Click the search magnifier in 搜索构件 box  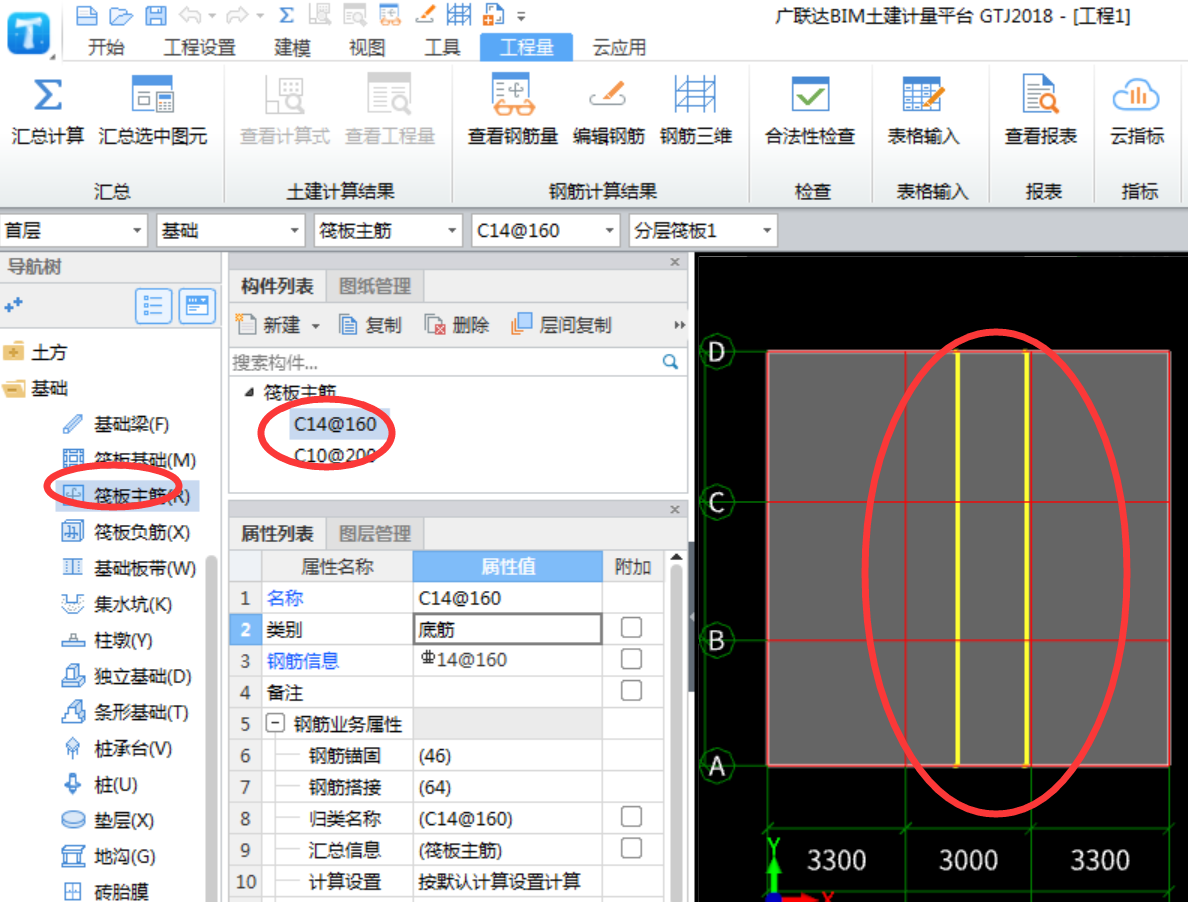[670, 362]
